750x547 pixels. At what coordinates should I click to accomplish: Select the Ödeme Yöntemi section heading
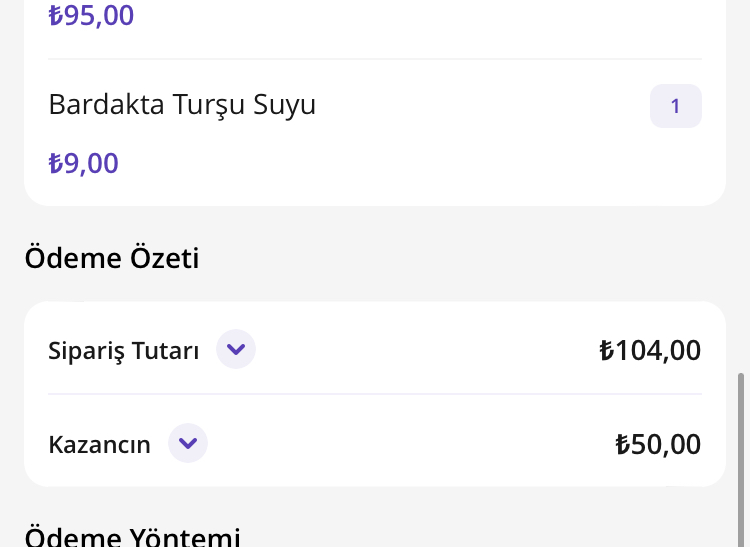pyautogui.click(x=132, y=537)
